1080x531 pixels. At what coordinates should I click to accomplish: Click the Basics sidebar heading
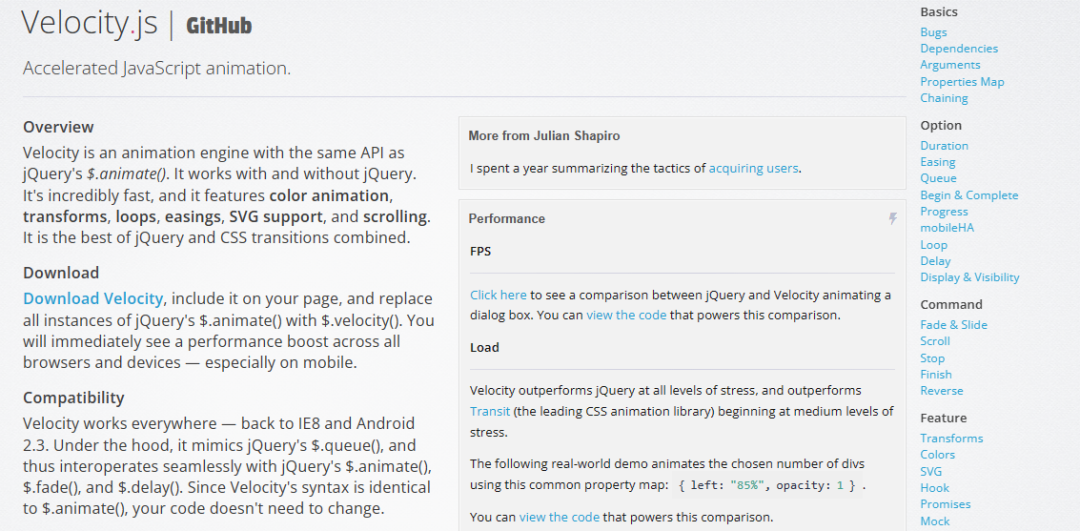939,12
